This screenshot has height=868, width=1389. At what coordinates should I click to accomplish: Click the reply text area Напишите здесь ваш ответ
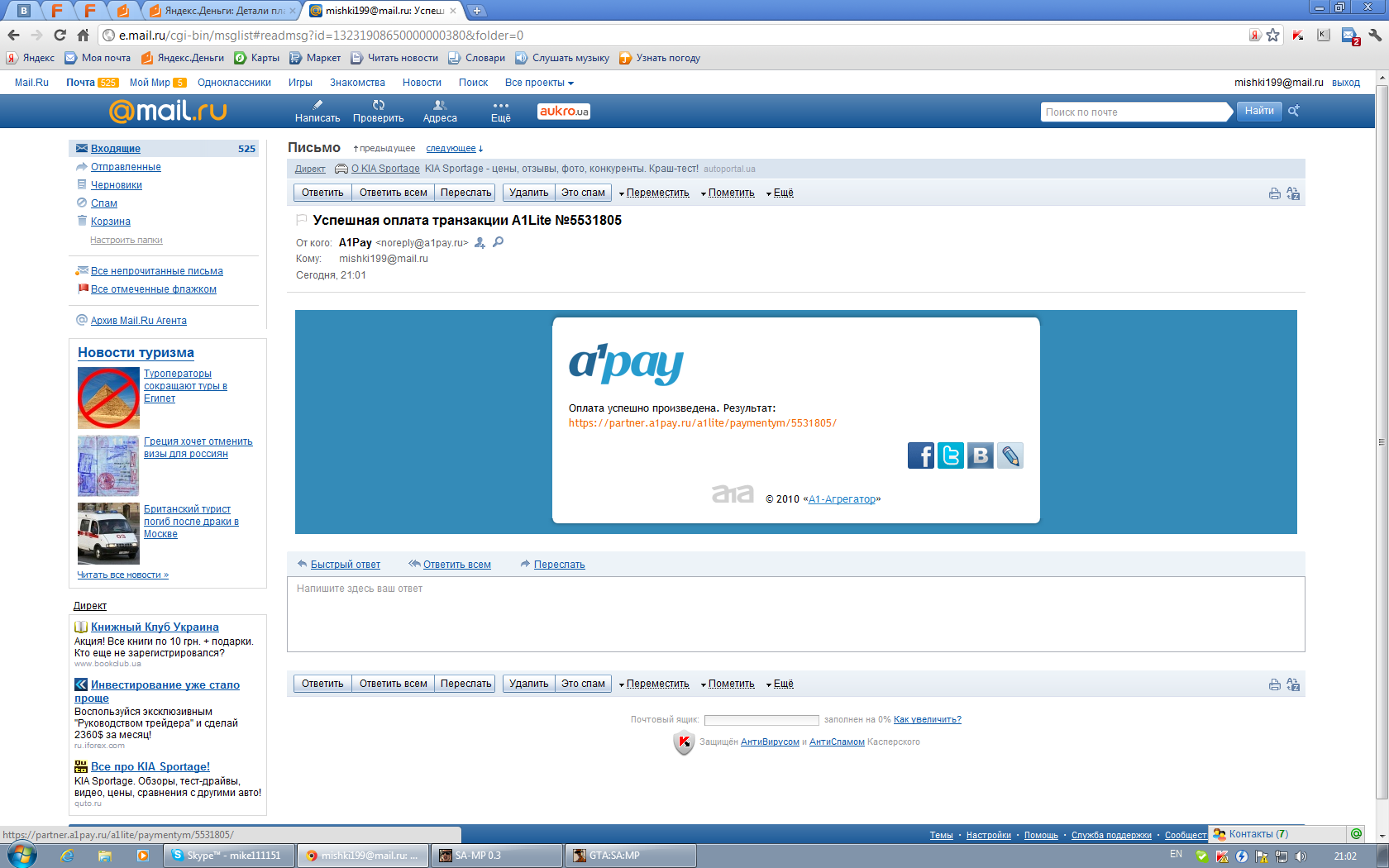point(795,614)
